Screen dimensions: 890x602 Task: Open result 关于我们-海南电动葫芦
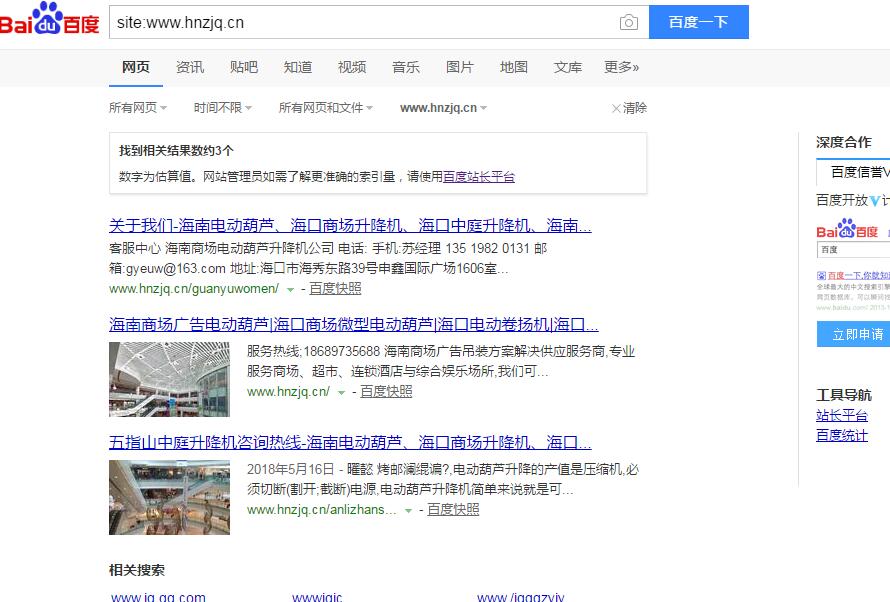point(350,226)
